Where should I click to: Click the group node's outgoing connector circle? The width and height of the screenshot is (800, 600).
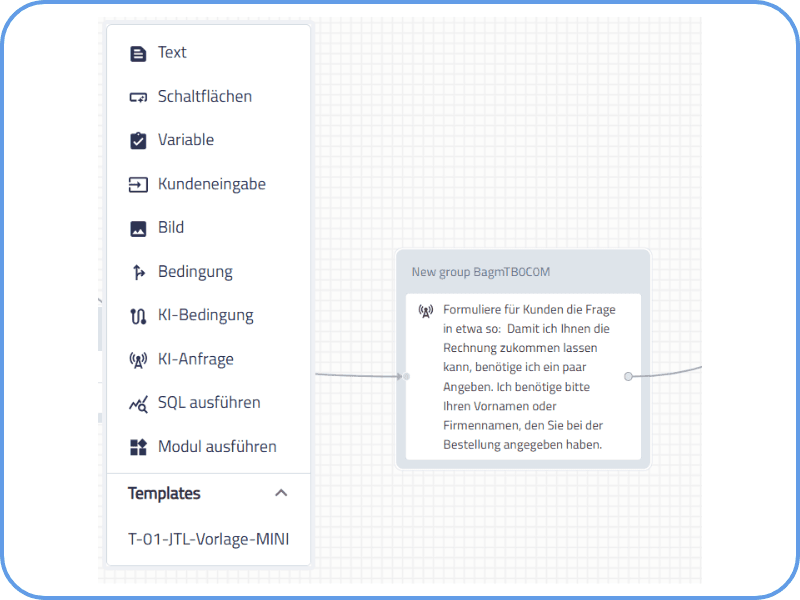[x=628, y=377]
